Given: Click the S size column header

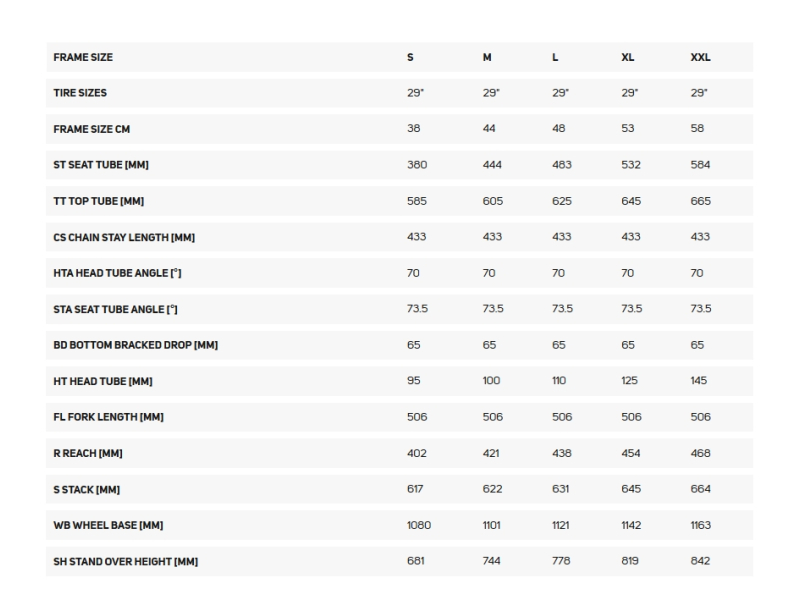Looking at the screenshot, I should [x=410, y=57].
